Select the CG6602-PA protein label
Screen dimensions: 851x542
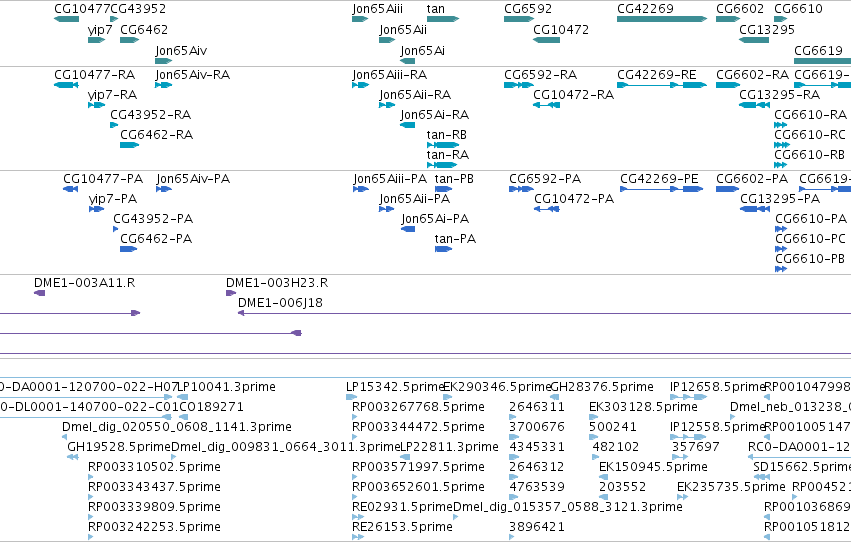pyautogui.click(x=752, y=179)
